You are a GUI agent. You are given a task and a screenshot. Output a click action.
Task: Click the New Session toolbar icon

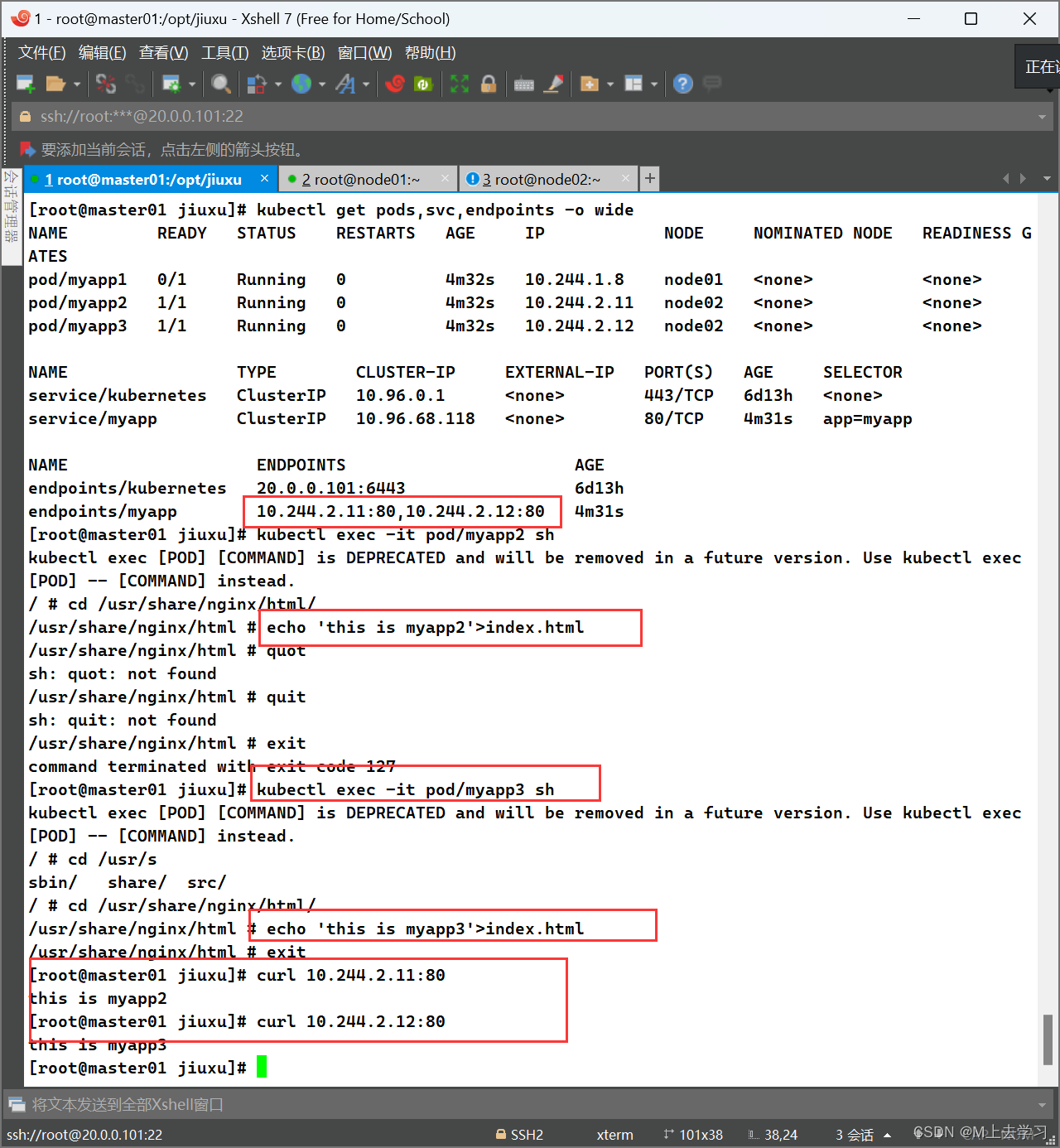click(x=26, y=84)
